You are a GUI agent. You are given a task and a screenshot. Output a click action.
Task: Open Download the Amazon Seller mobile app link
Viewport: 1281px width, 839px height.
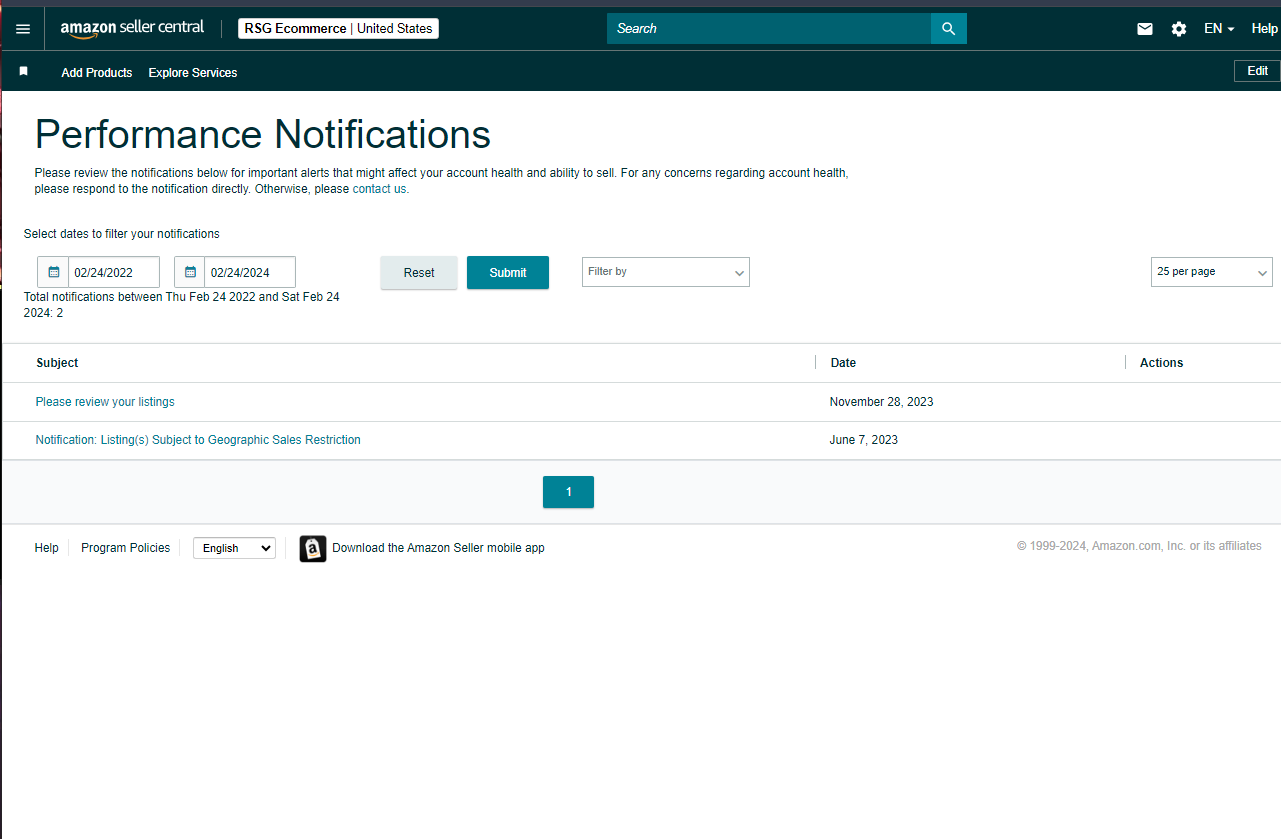tap(438, 548)
